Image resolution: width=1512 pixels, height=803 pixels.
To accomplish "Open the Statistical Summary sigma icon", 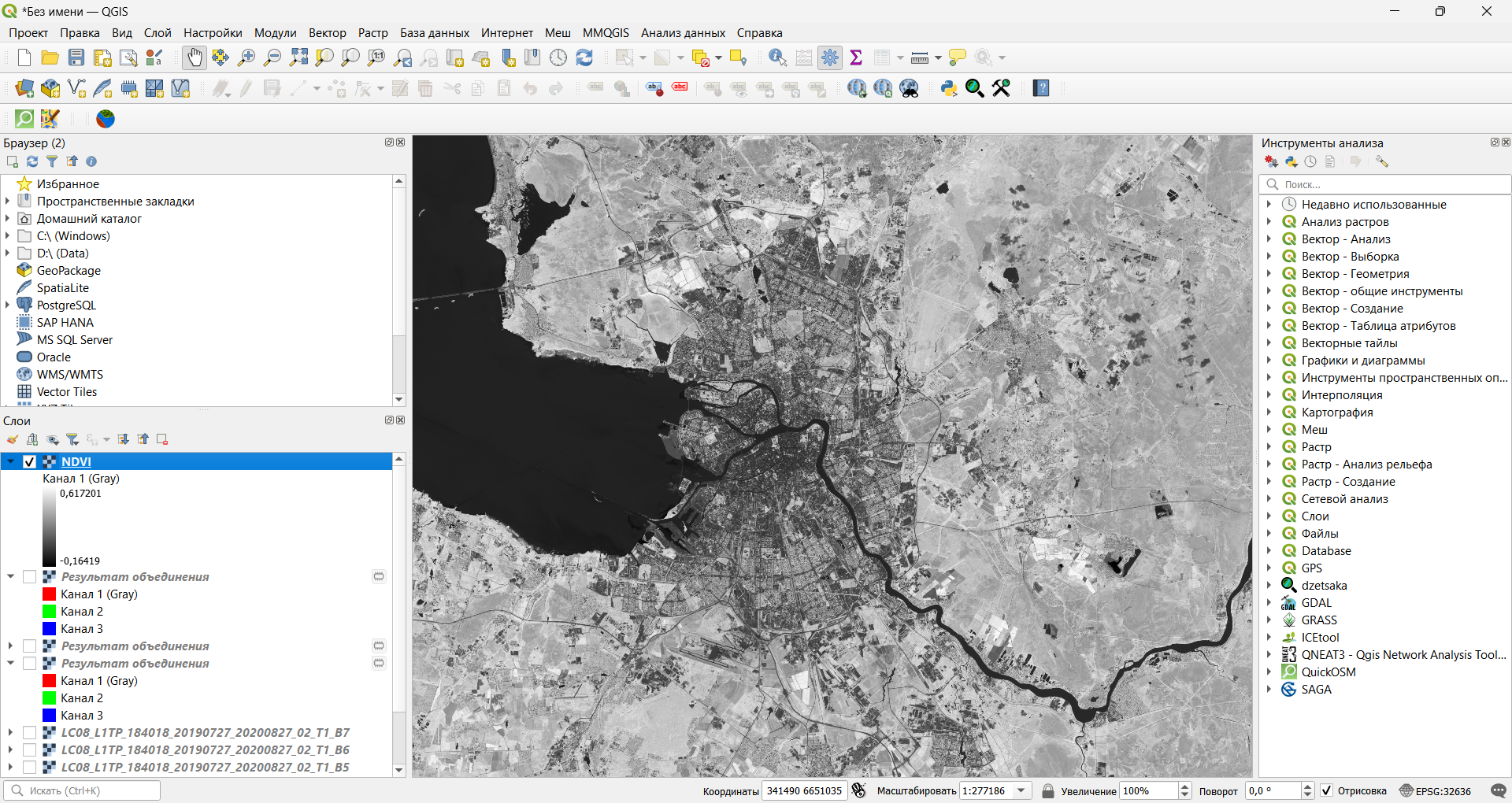I will click(x=856, y=57).
